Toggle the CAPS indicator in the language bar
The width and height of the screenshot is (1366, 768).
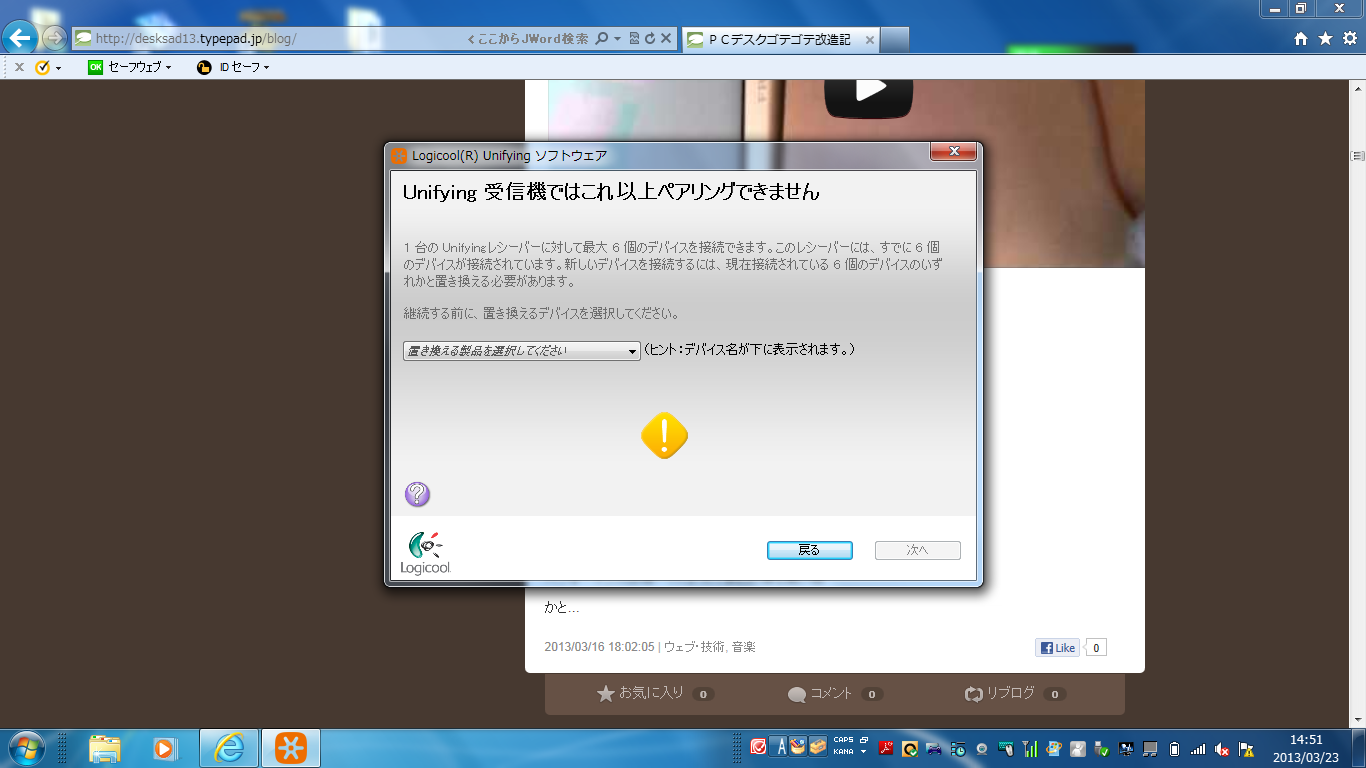[x=843, y=740]
